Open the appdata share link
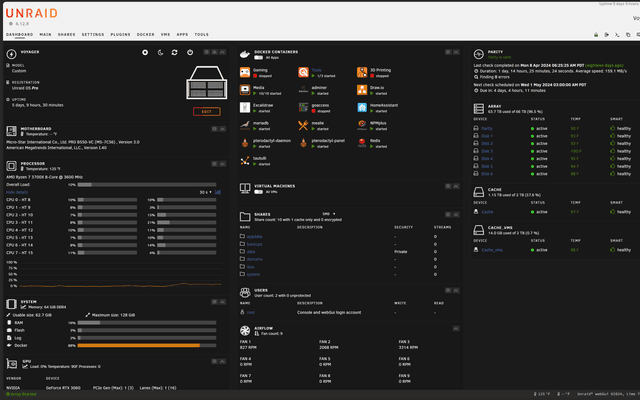640x400 pixels. [254, 237]
